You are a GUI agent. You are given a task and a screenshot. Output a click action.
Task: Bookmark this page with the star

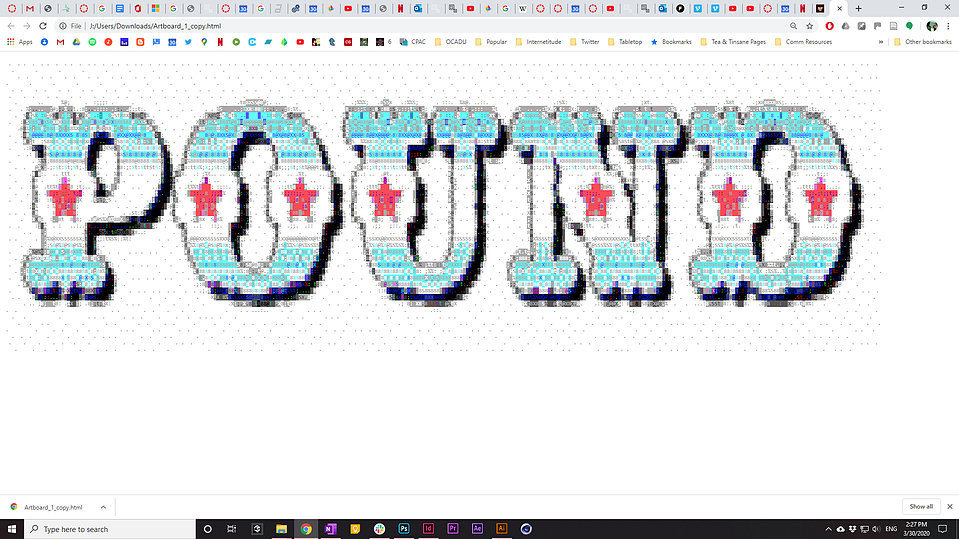(x=810, y=26)
